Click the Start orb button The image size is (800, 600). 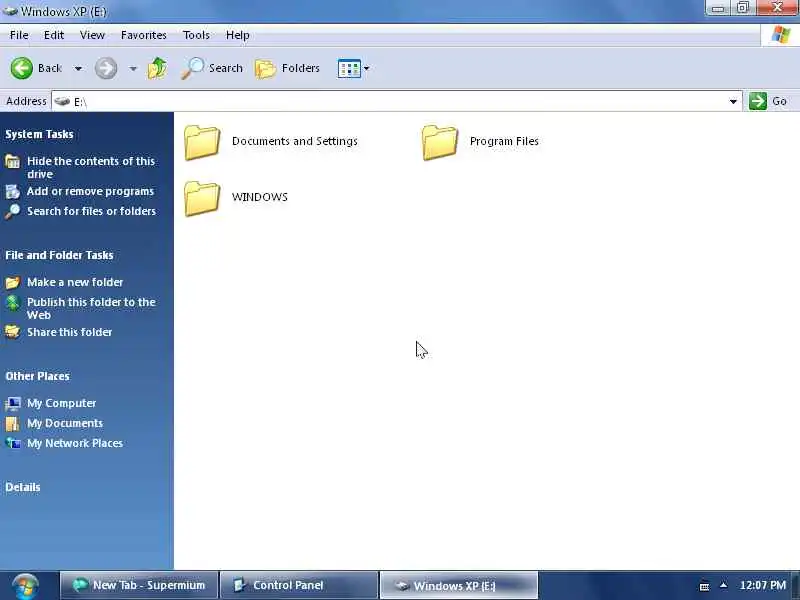(x=26, y=586)
